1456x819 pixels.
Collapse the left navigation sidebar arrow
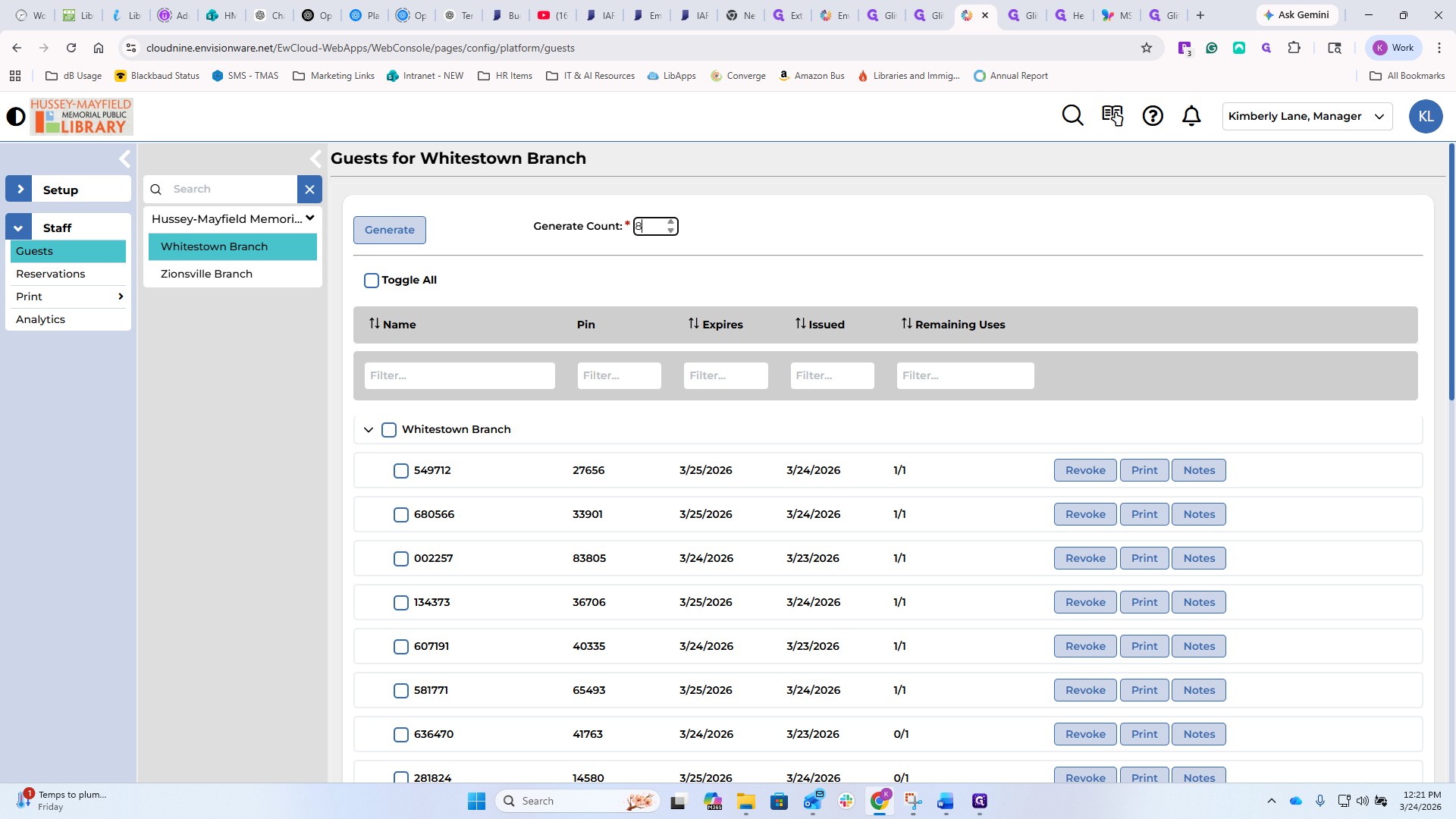point(125,159)
